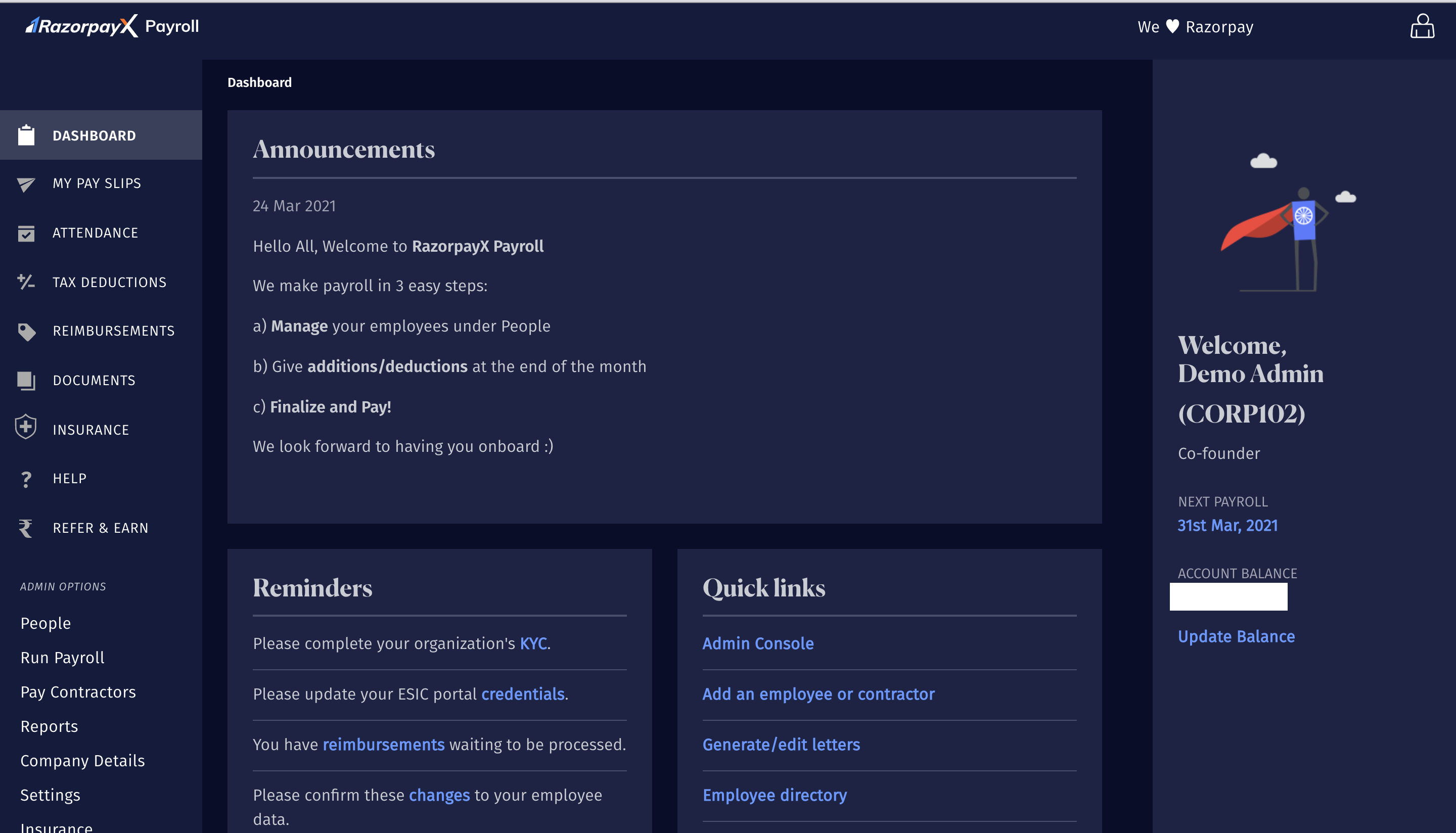The width and height of the screenshot is (1456, 833).
Task: Open Company Details admin option
Action: click(x=82, y=760)
